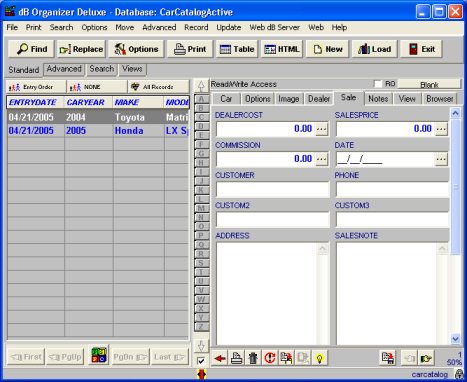Click the red back arrow icon
The image size is (467, 382).
tap(220, 358)
